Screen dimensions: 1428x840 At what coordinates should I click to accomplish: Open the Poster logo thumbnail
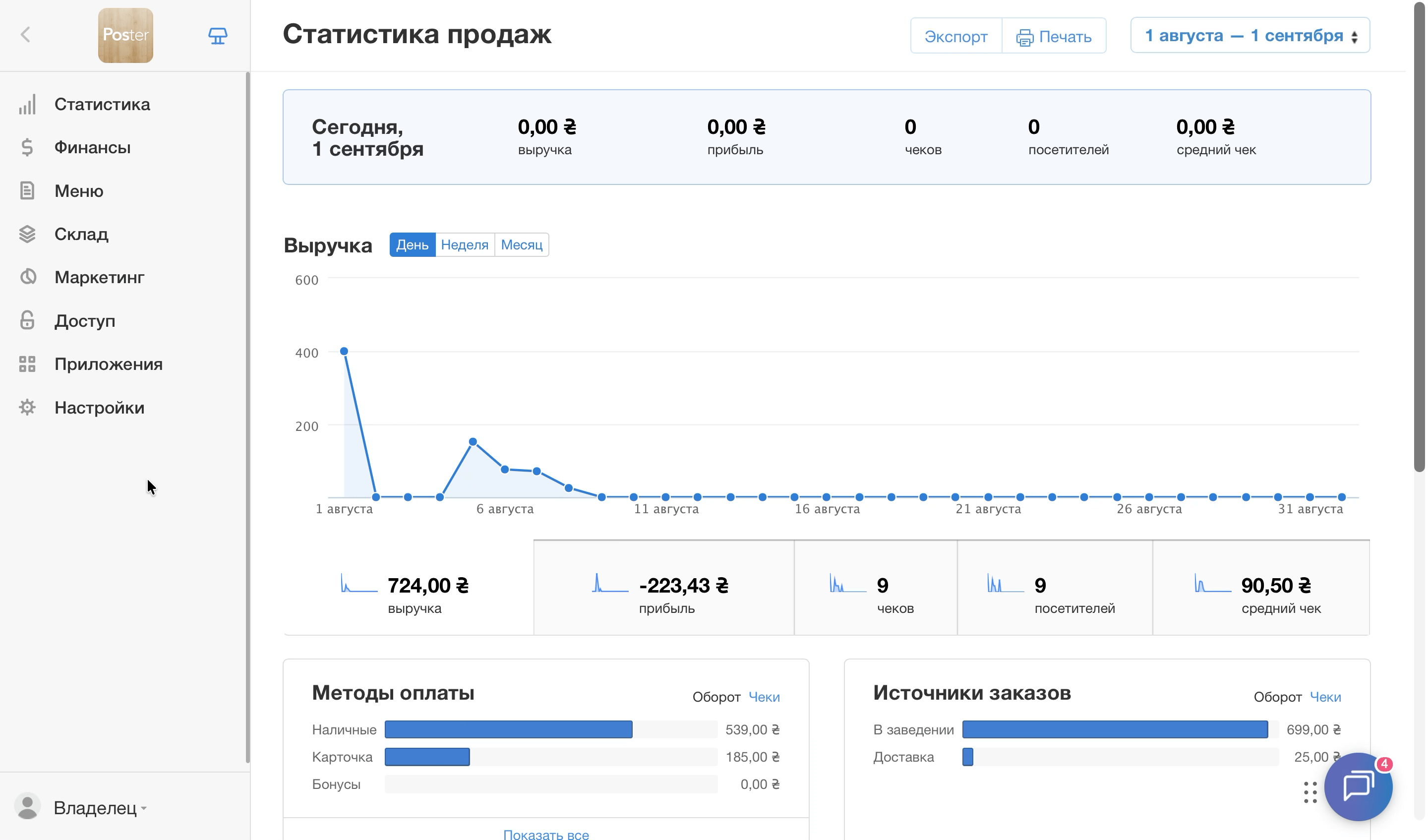coord(125,35)
